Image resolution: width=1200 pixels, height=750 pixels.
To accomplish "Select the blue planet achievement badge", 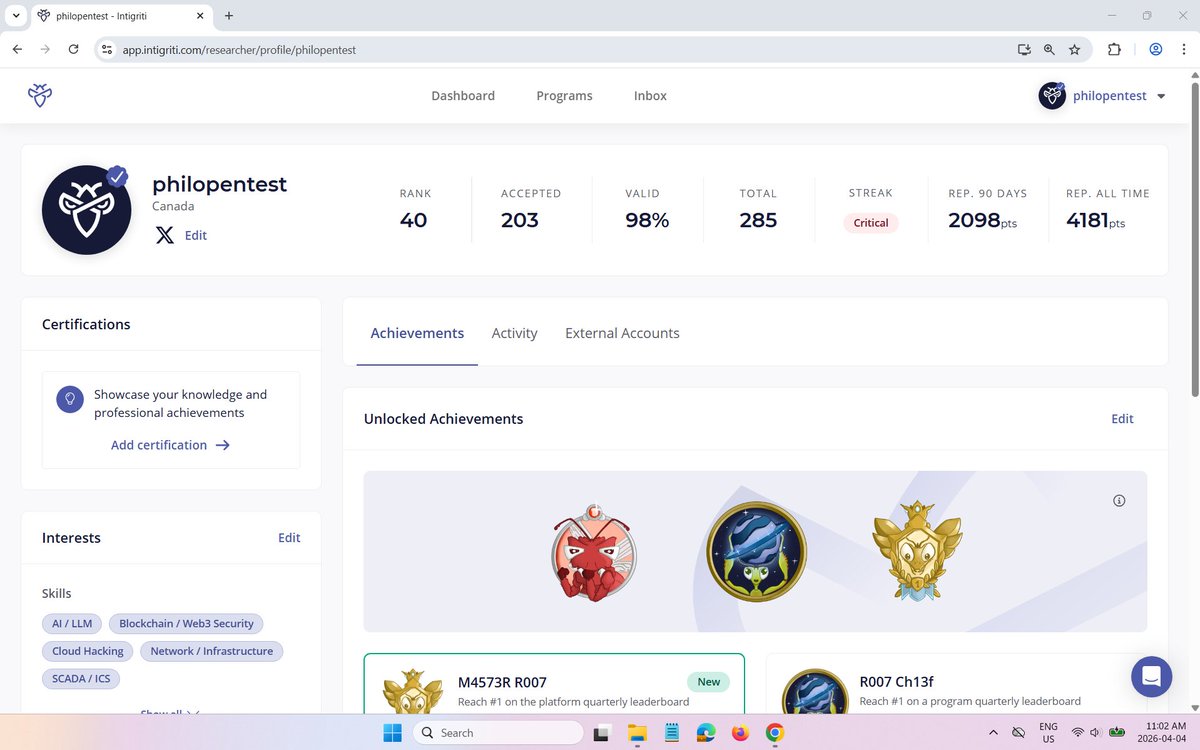I will 756,551.
